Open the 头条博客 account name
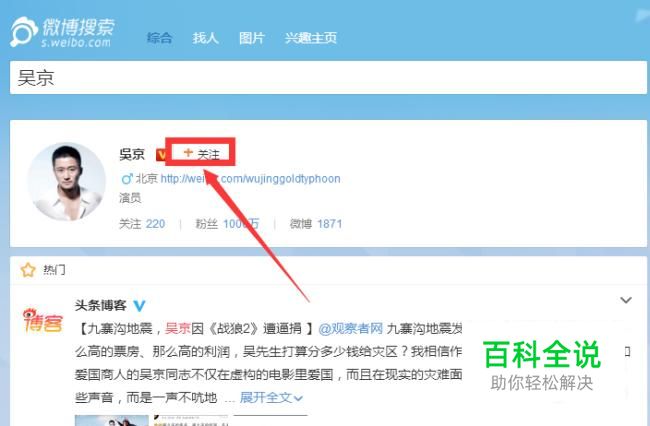This screenshot has height=426, width=650. [100, 305]
